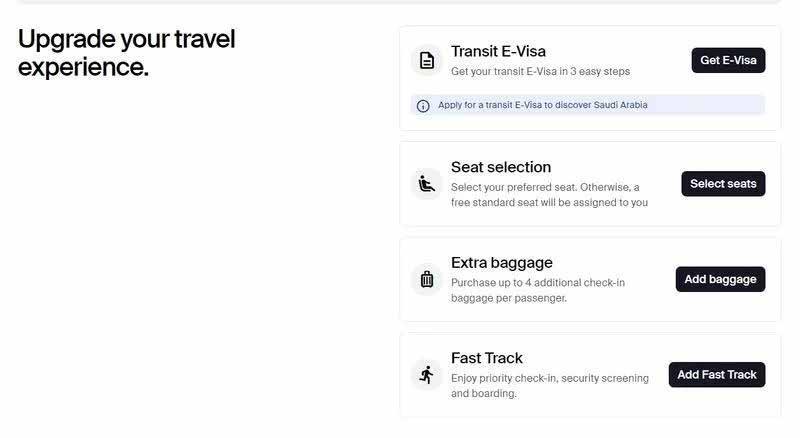Click the Fast Track heading
Image resolution: width=800 pixels, height=438 pixels.
pyautogui.click(x=486, y=358)
